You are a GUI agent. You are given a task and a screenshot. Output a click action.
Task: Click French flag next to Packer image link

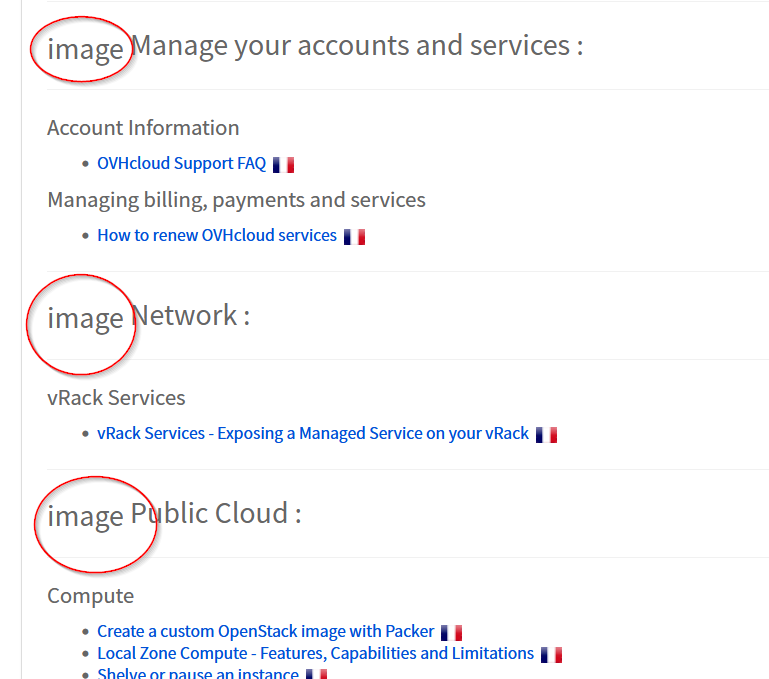[451, 633]
